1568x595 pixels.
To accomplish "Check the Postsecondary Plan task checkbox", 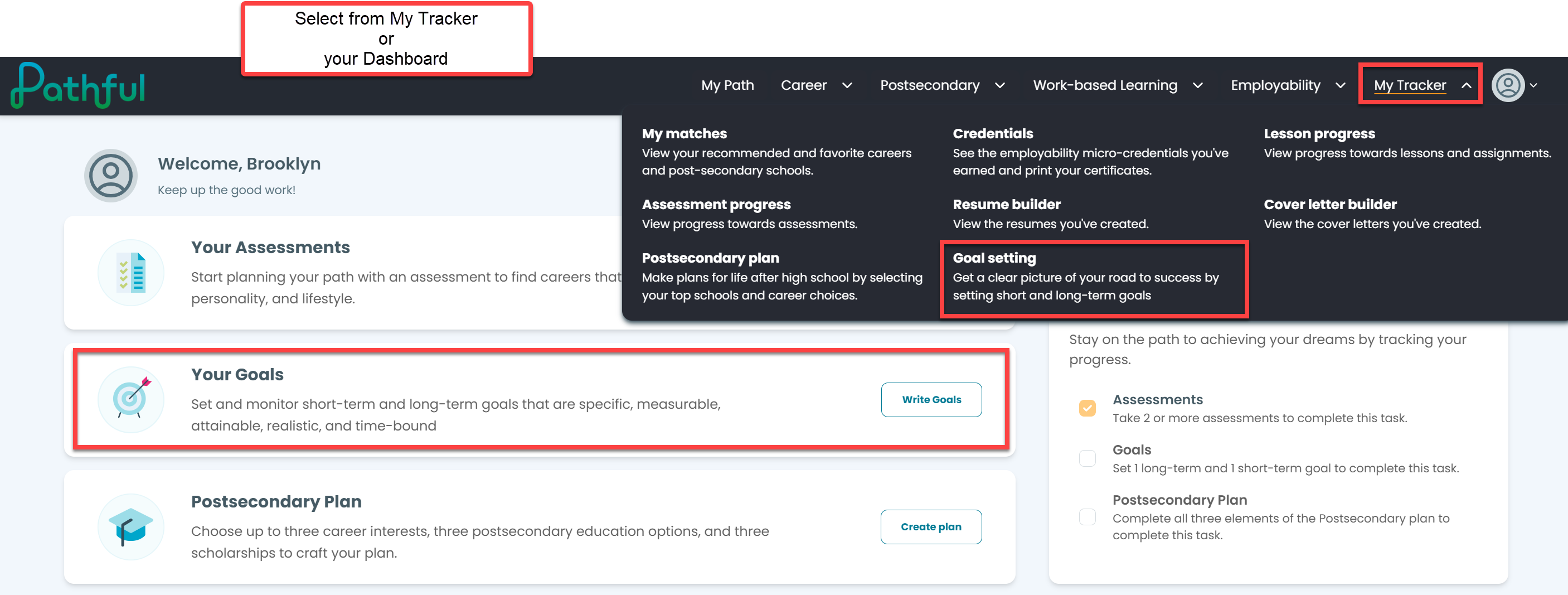I will tap(1087, 517).
